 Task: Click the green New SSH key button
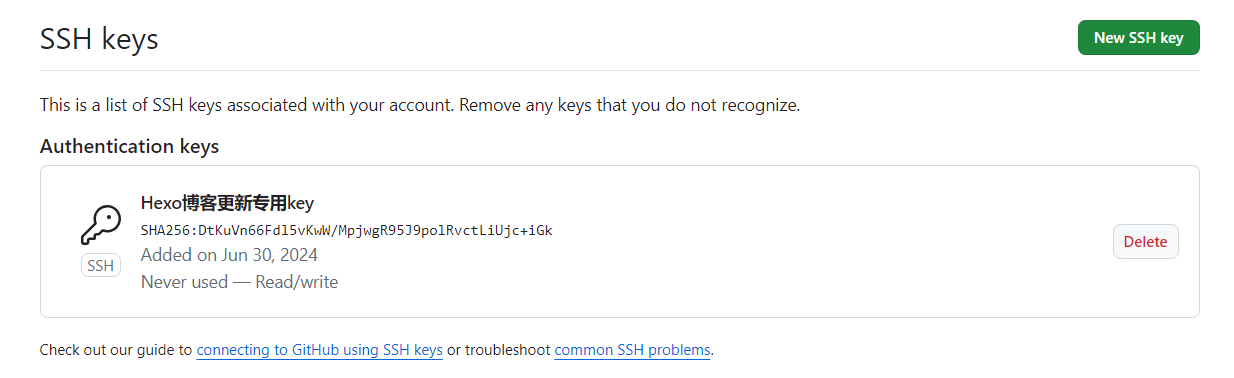pos(1138,38)
